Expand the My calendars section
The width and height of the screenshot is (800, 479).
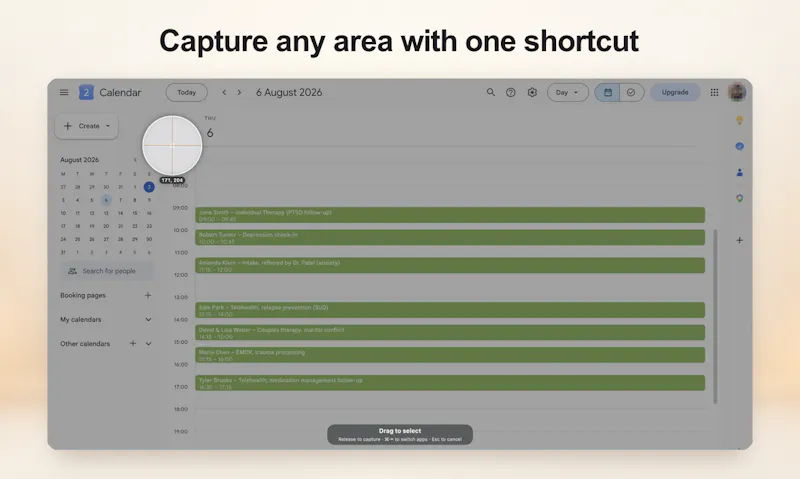pos(148,320)
